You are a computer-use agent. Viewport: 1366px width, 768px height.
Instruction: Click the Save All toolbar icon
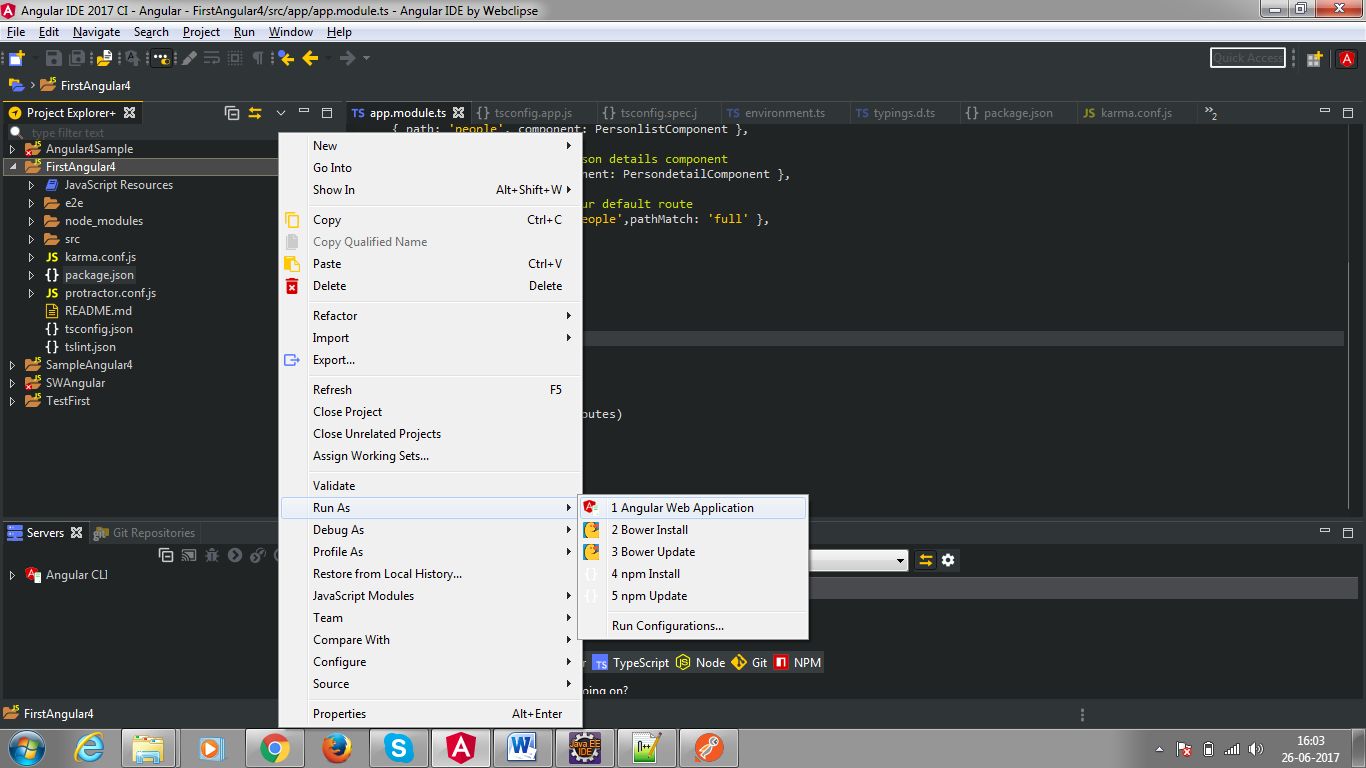(x=77, y=58)
